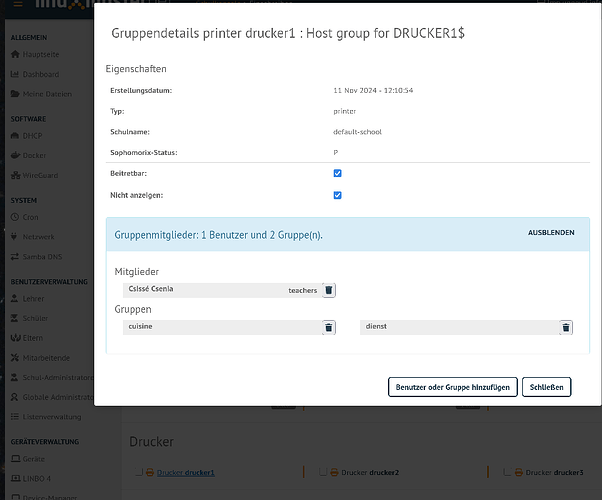
Task: Open the Drucker drucker1 link
Action: coord(185,472)
